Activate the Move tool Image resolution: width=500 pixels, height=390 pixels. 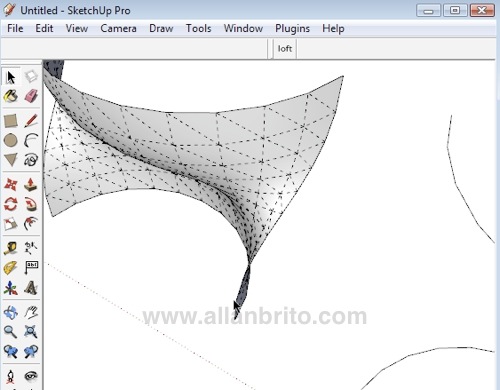coord(11,184)
